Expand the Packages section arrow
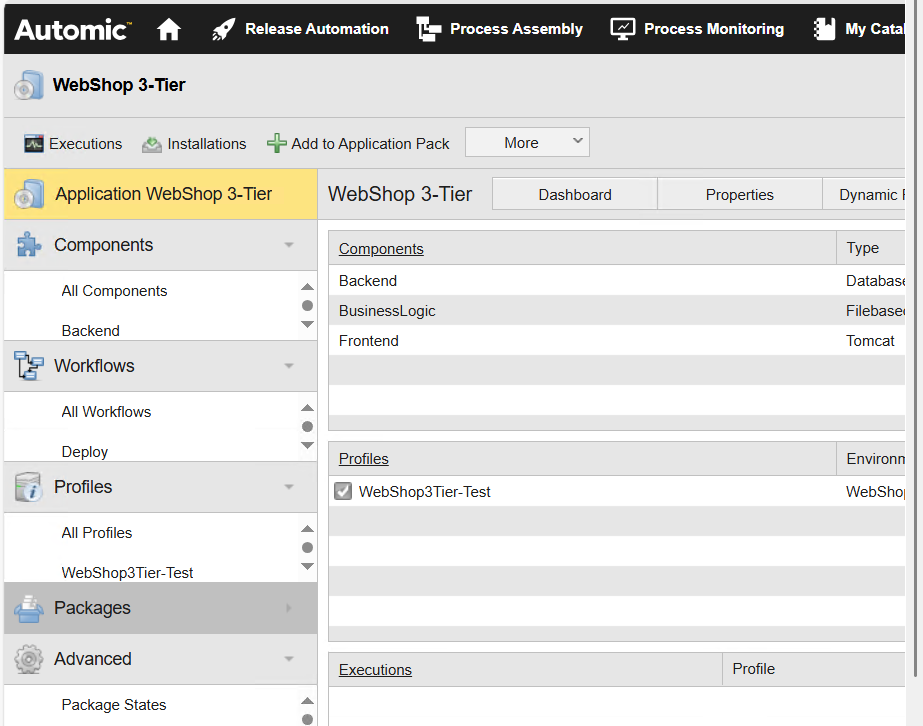Viewport: 923px width, 726px height. coord(288,608)
